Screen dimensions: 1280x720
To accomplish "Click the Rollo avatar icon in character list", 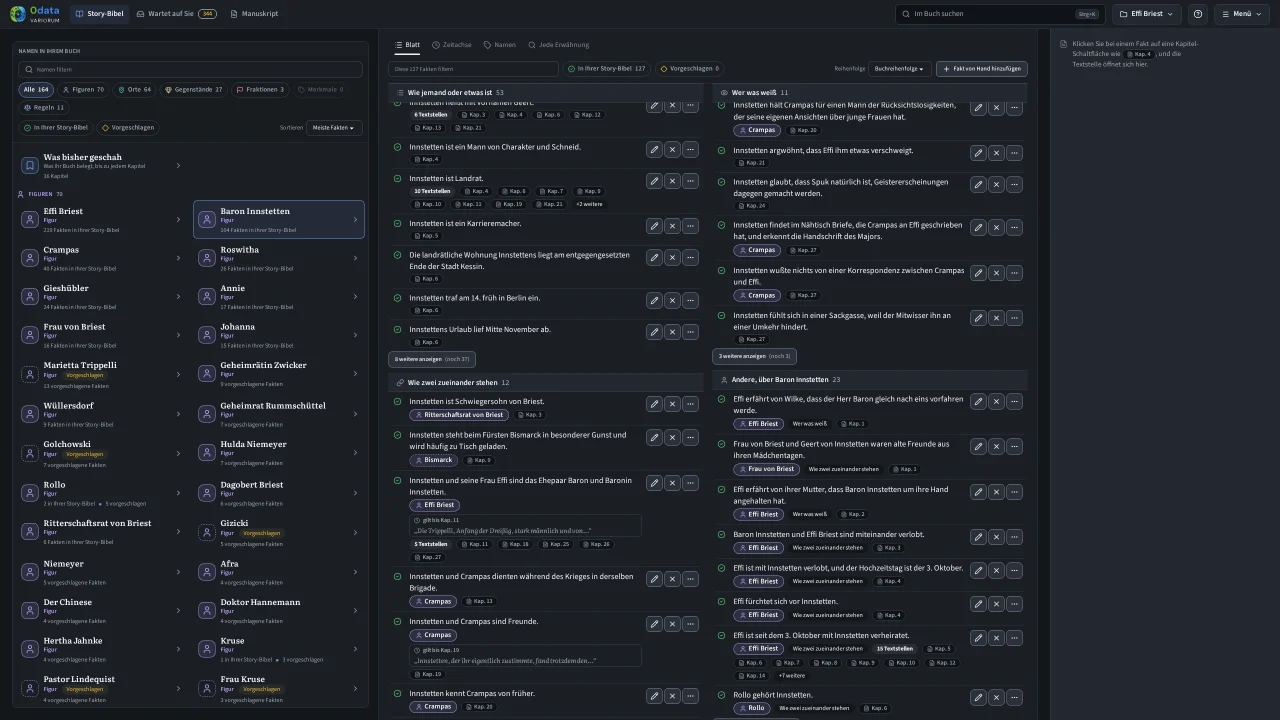I will 30,493.
